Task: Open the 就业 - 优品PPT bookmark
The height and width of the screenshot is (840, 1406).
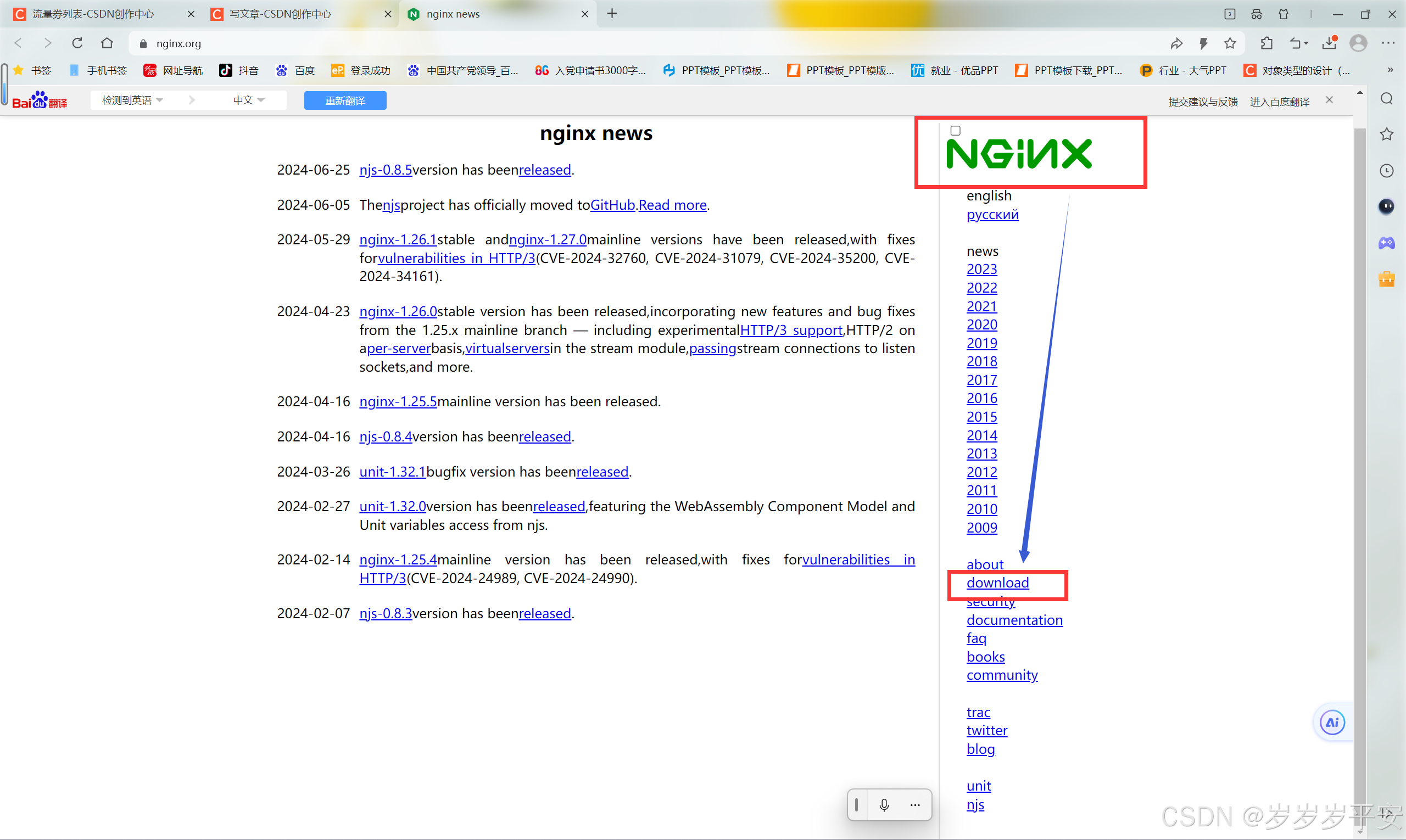Action: click(955, 70)
